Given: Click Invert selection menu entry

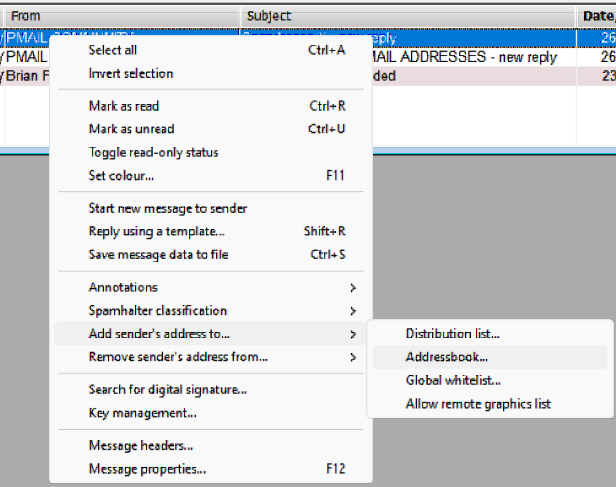Looking at the screenshot, I should tap(130, 73).
